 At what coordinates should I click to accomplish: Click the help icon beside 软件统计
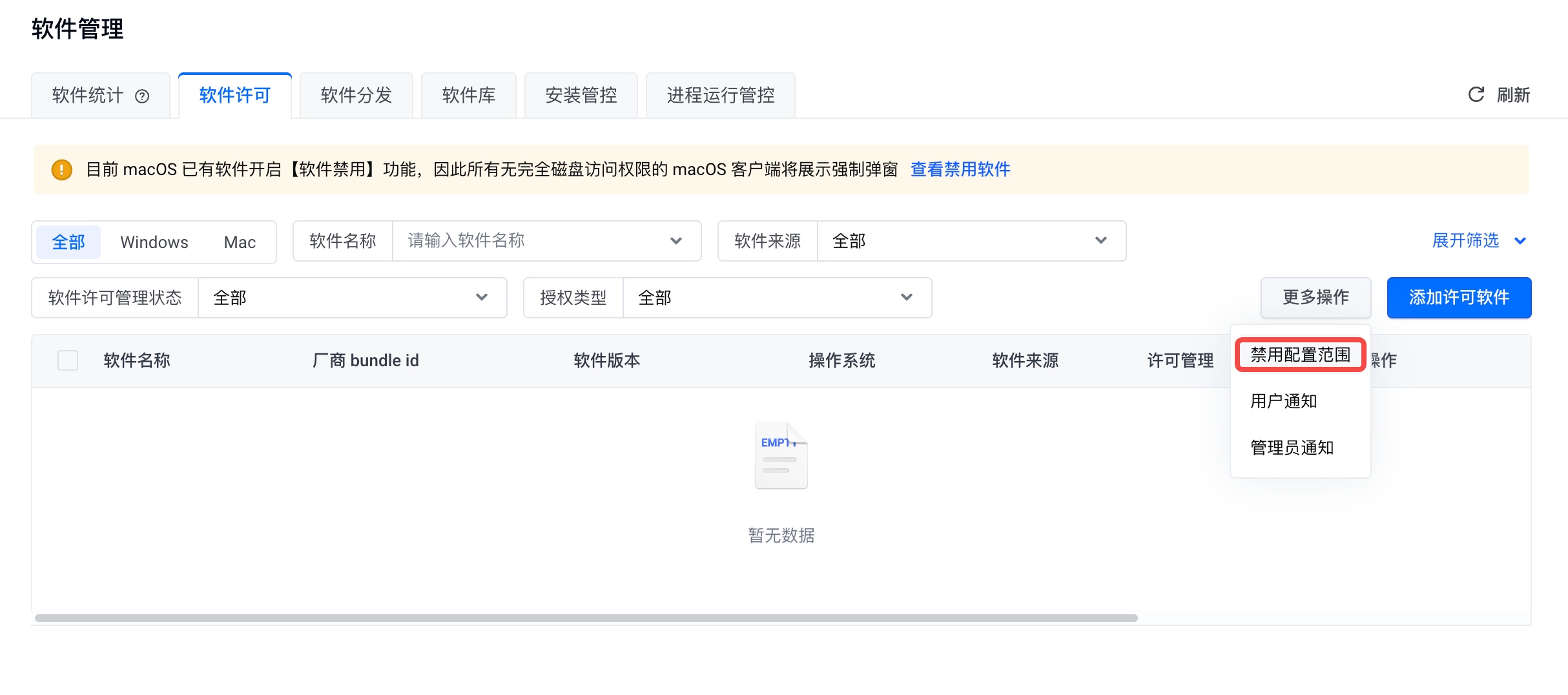click(x=142, y=96)
